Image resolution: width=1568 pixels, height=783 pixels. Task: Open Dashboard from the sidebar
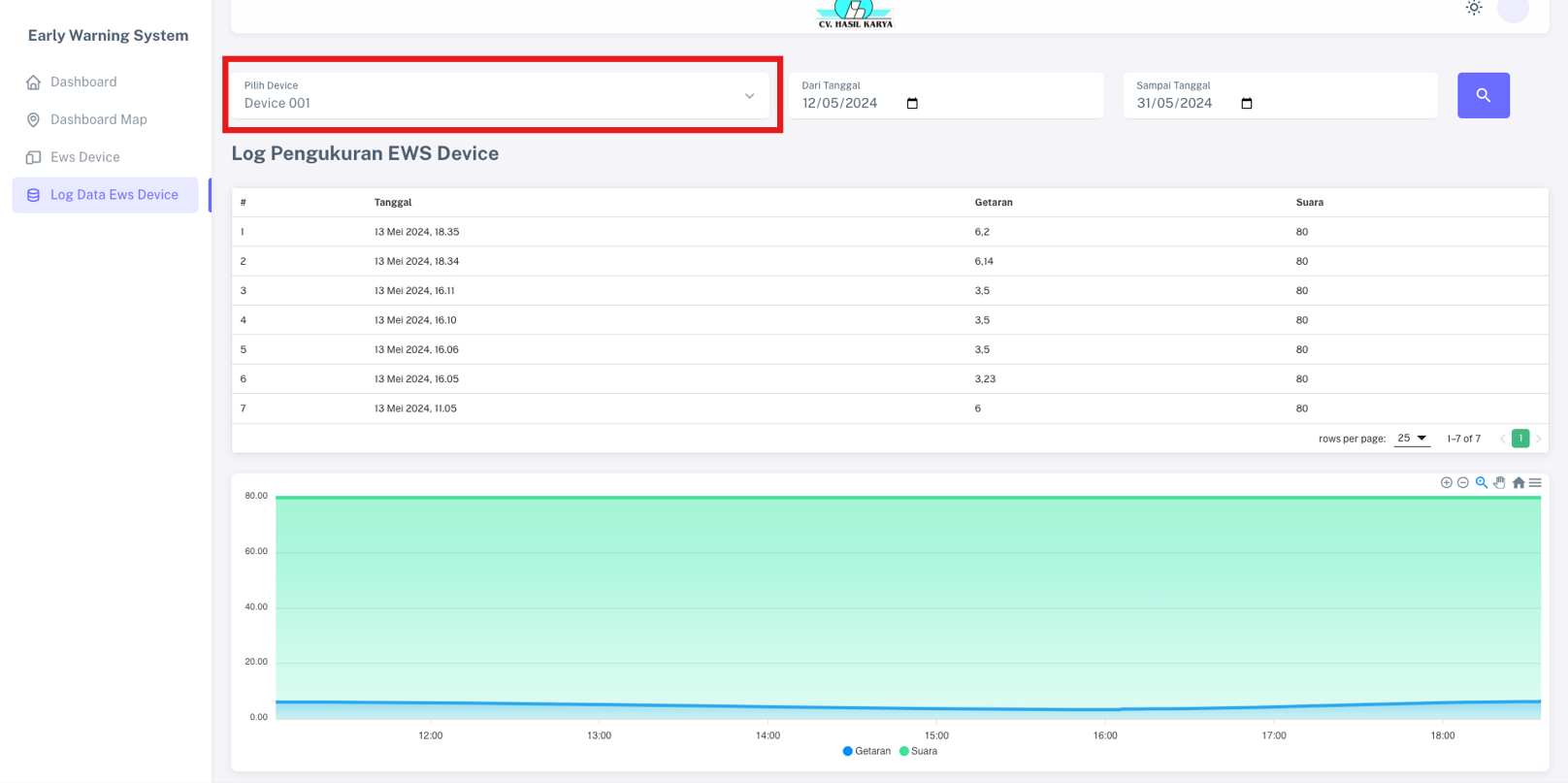pyautogui.click(x=83, y=82)
